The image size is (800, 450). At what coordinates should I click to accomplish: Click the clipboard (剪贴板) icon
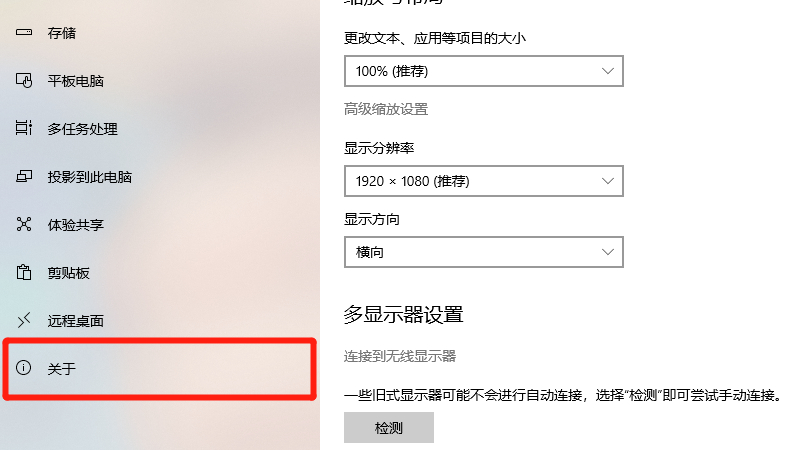pos(24,272)
